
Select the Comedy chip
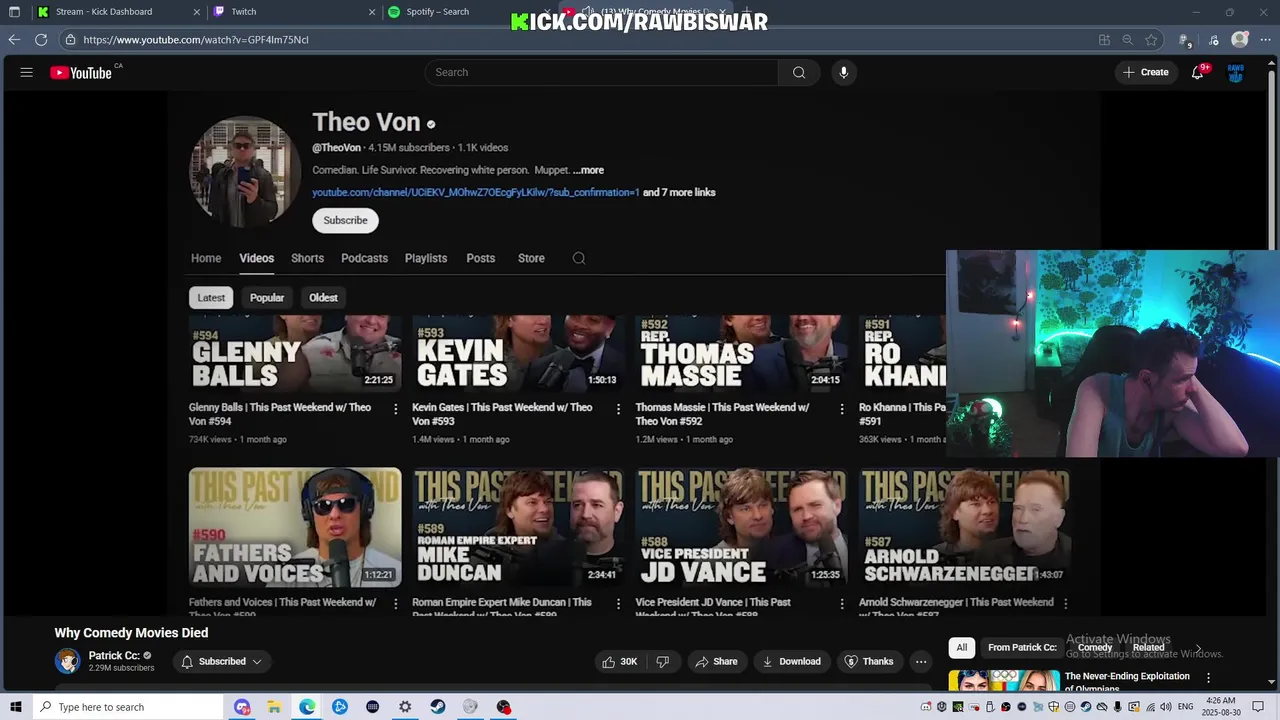[1095, 647]
